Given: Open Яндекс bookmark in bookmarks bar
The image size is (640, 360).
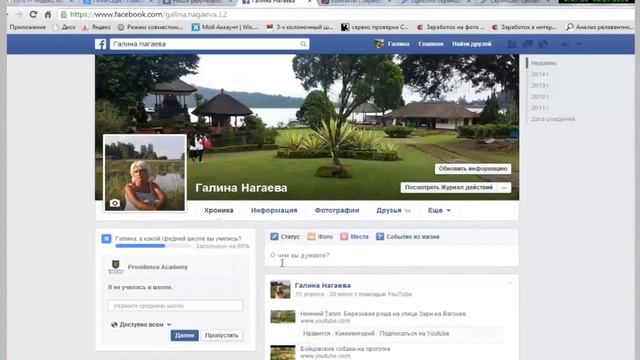Looking at the screenshot, I should [x=97, y=27].
